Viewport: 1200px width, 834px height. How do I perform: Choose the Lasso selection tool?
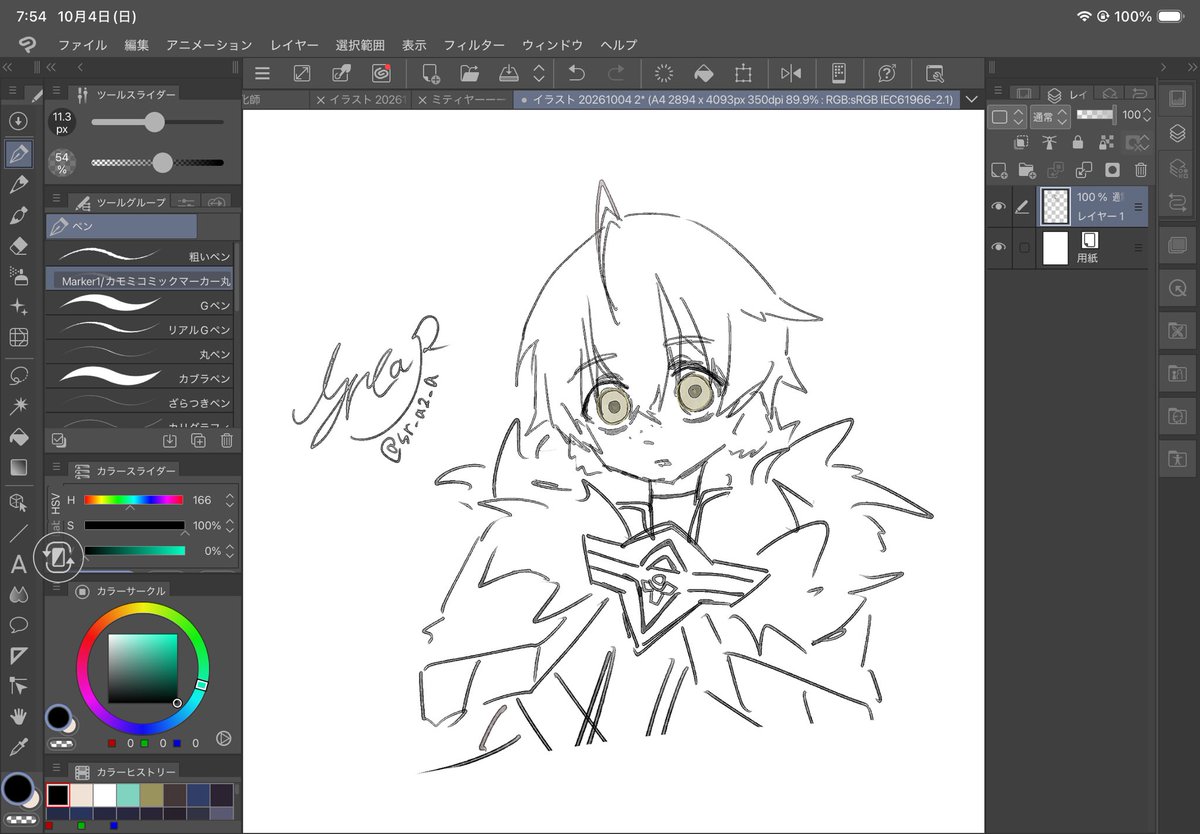pos(18,376)
